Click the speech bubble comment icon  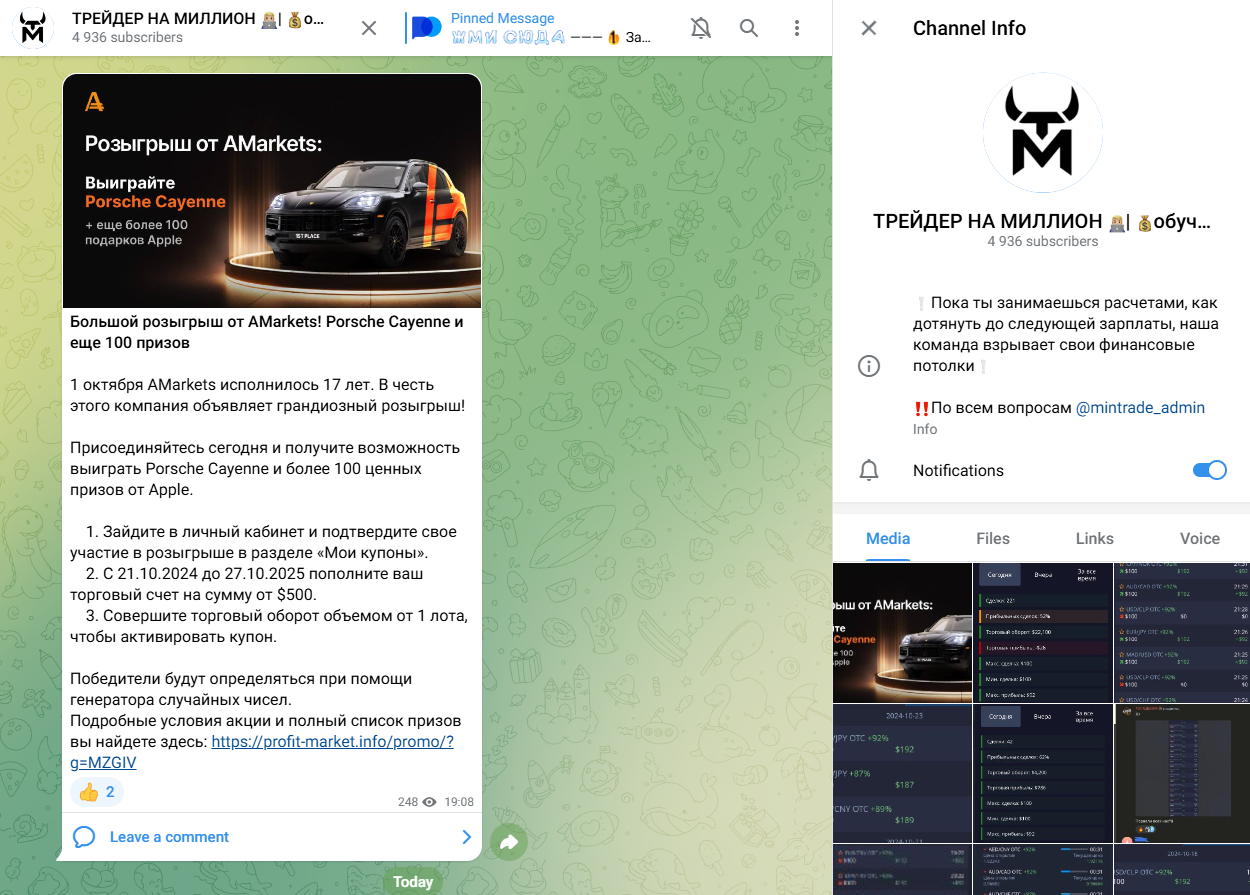coord(85,837)
